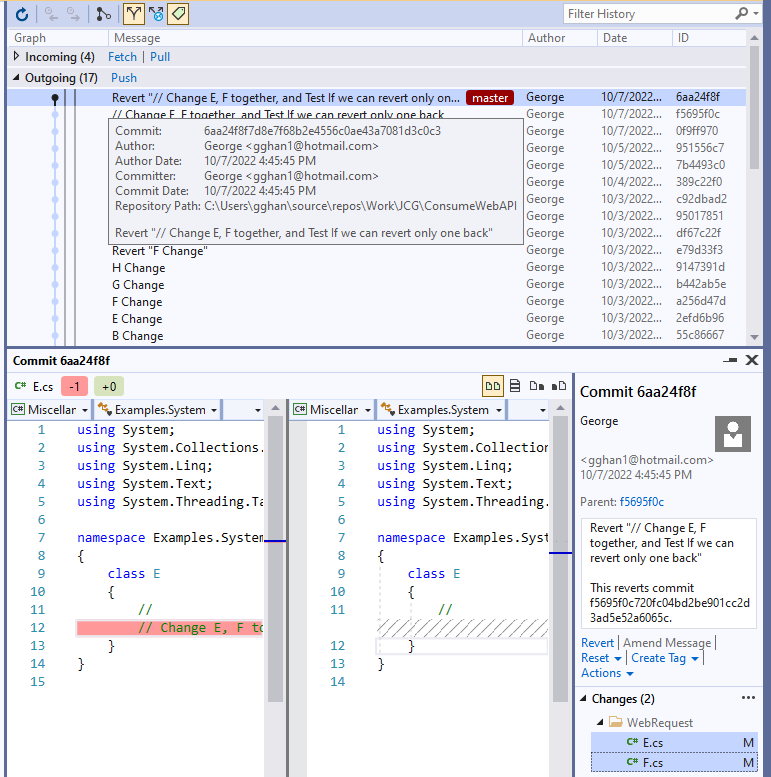Open parent commit f5695f0c link
771x777 pixels.
[x=641, y=502]
